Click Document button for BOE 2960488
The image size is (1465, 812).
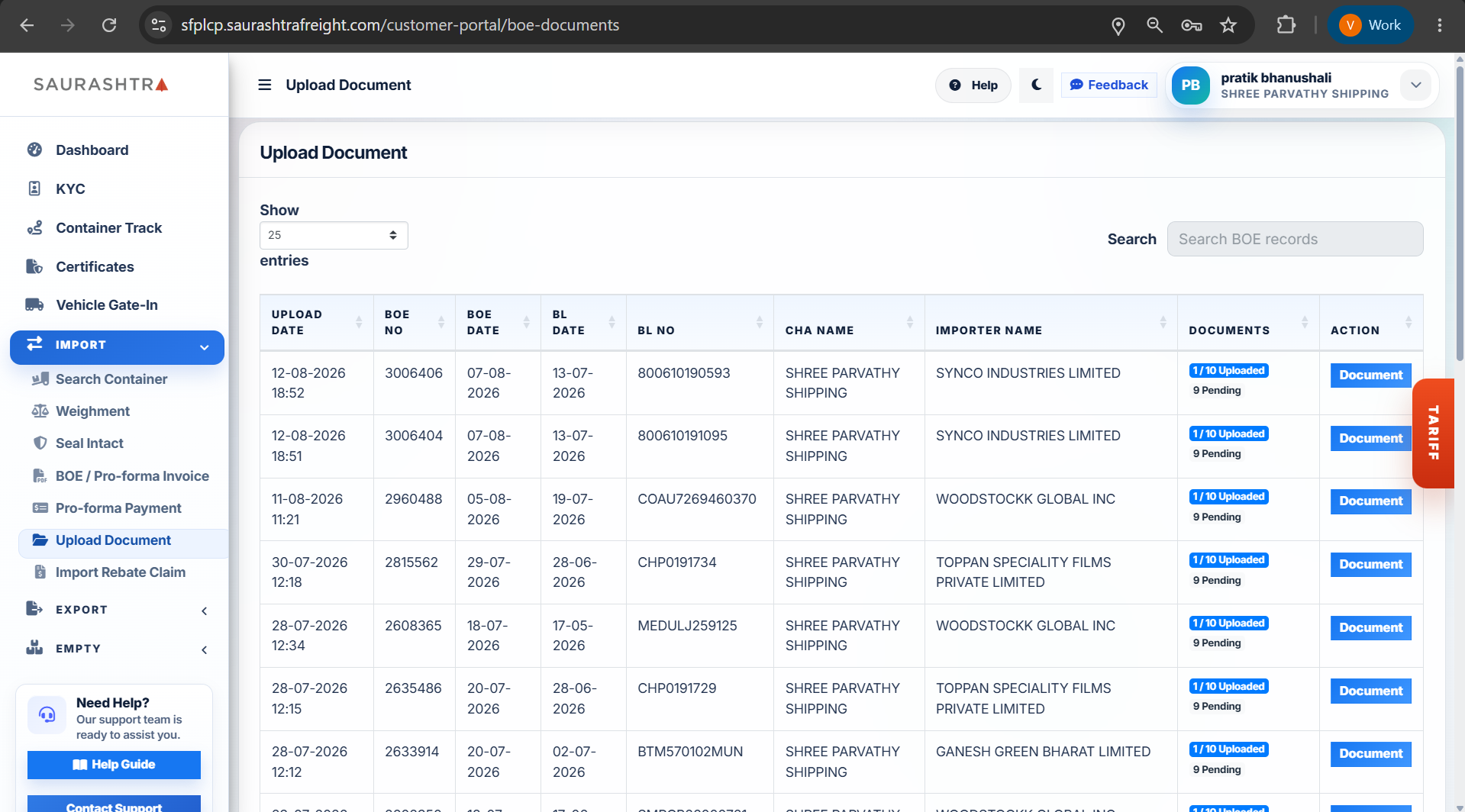[1371, 501]
